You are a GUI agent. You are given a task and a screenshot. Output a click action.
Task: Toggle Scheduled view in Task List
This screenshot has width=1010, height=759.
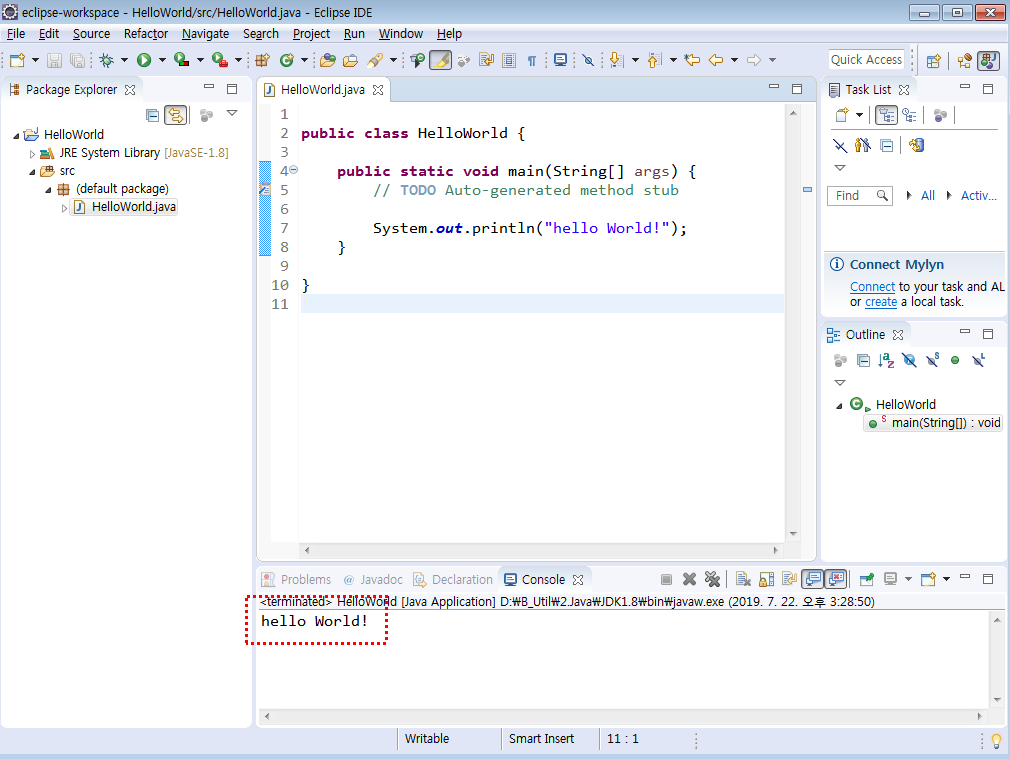[x=910, y=115]
